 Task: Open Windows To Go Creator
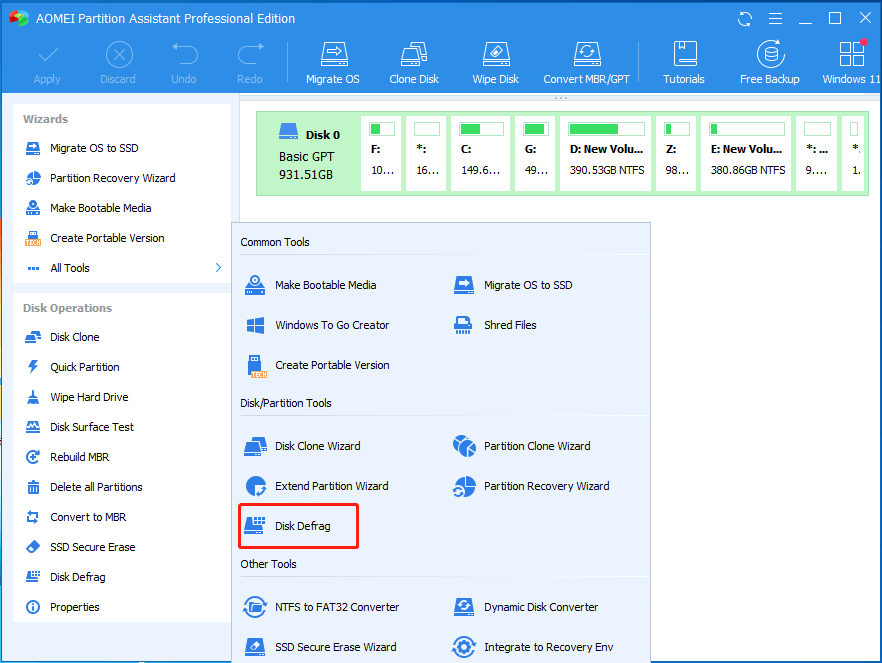click(x=331, y=325)
